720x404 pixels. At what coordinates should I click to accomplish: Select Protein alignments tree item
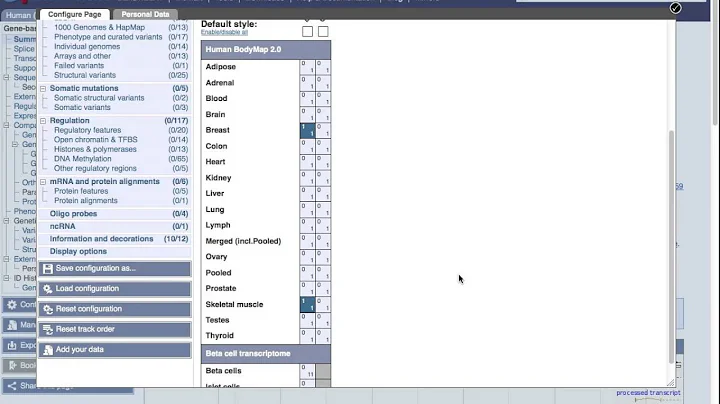pos(86,201)
